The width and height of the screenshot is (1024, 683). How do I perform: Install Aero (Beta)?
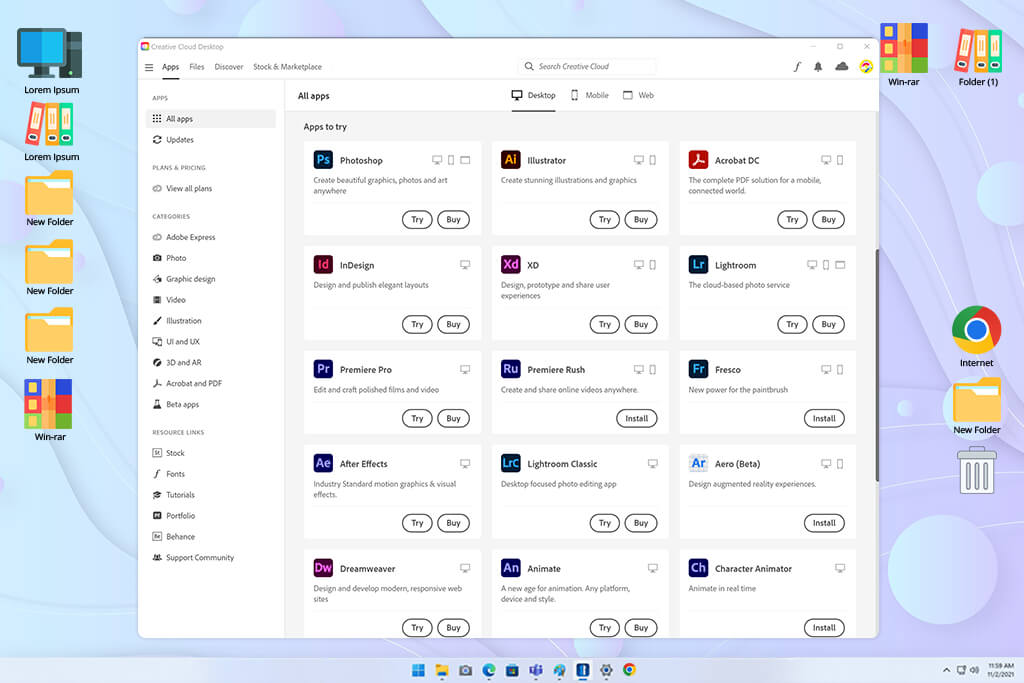coord(824,523)
